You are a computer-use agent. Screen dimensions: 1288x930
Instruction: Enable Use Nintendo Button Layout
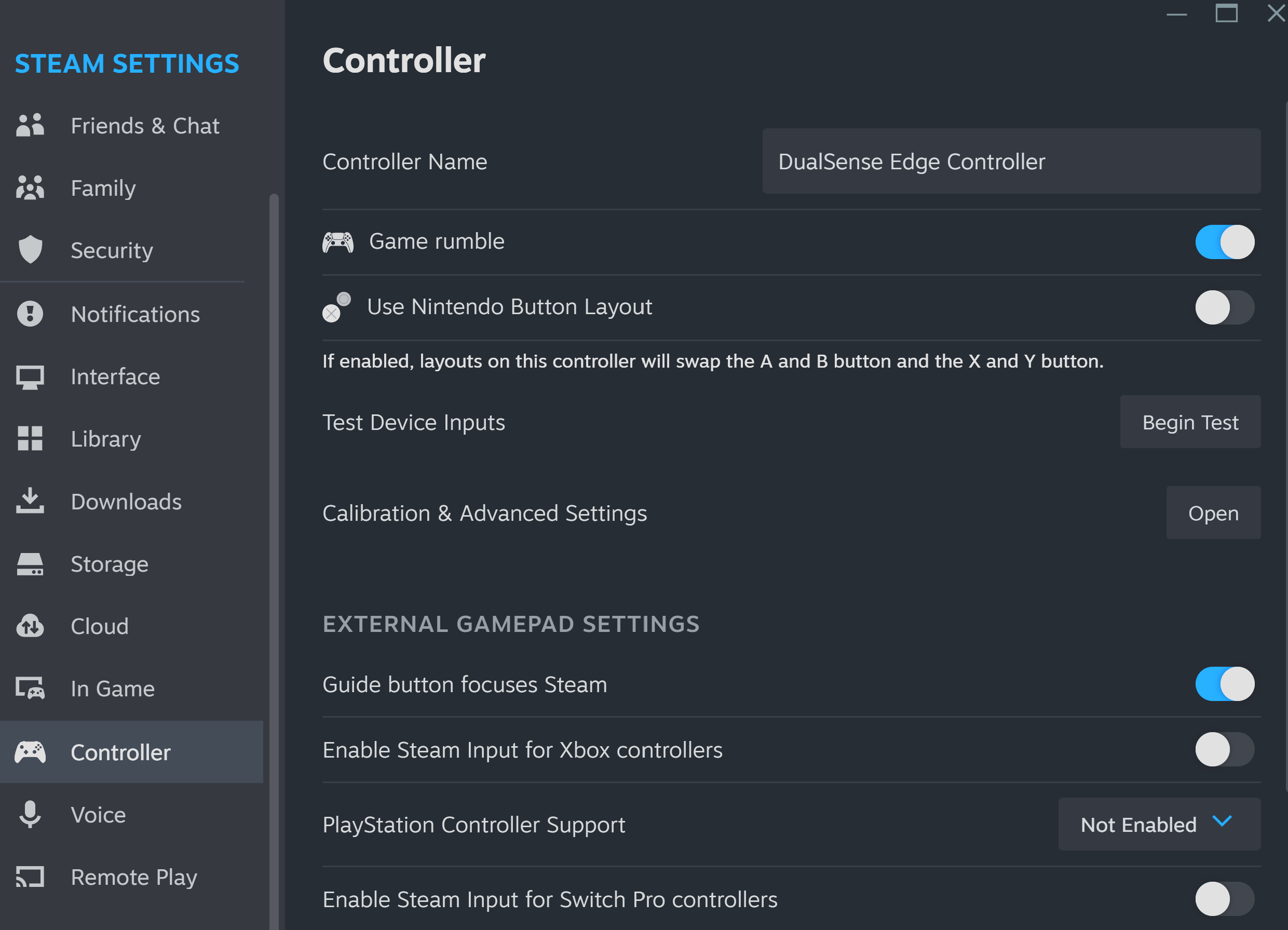1224,307
